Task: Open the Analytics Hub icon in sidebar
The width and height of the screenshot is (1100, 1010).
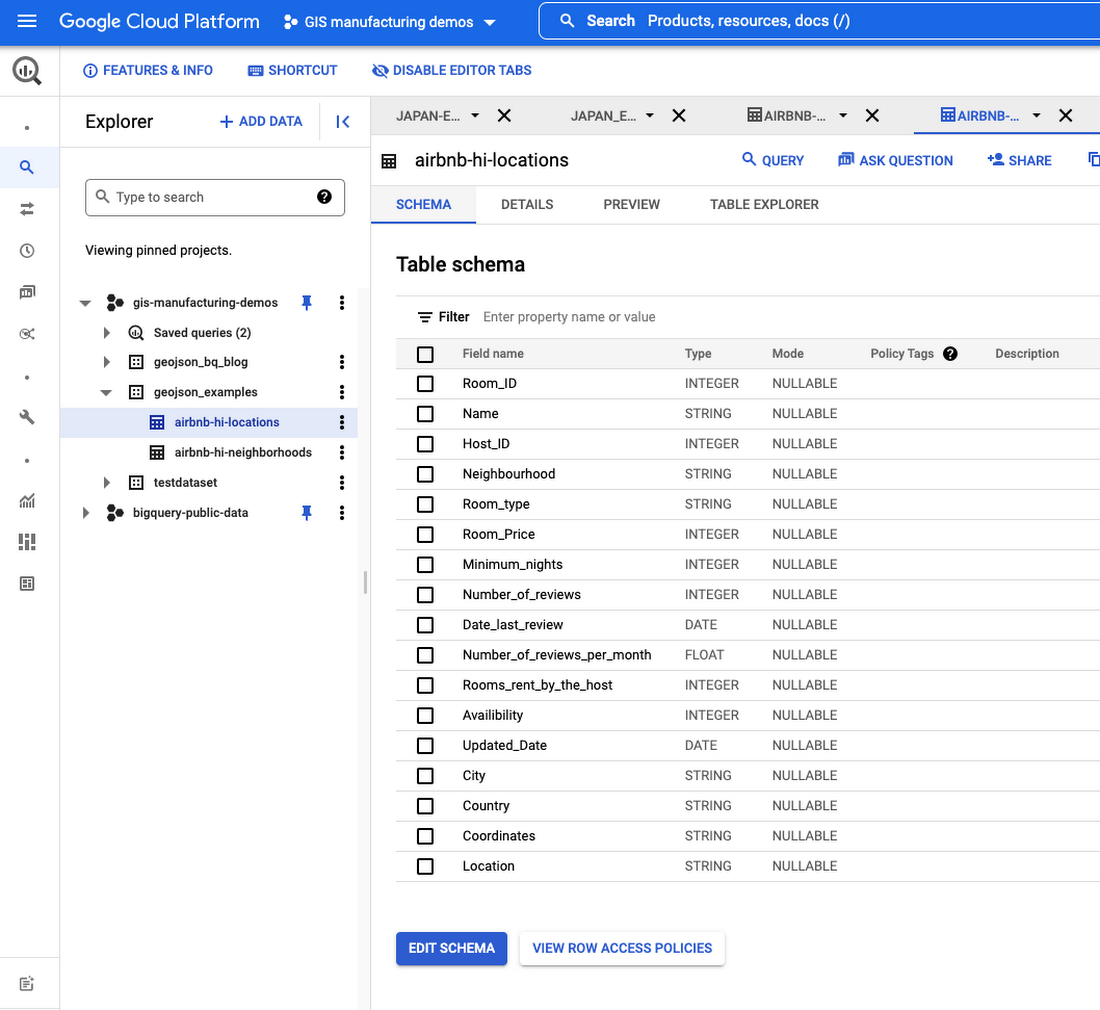Action: 27,292
